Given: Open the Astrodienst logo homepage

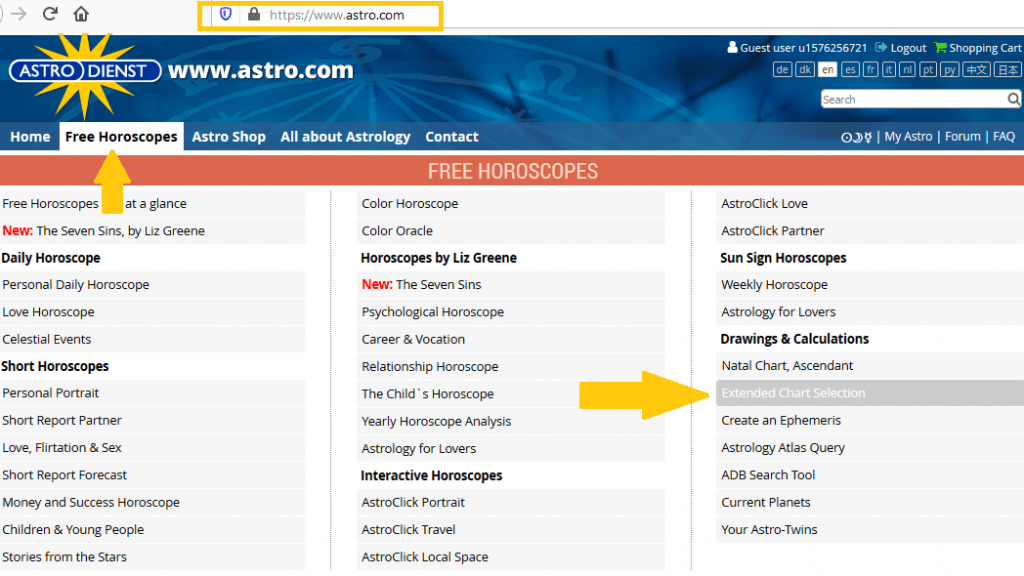Looking at the screenshot, I should click(85, 71).
